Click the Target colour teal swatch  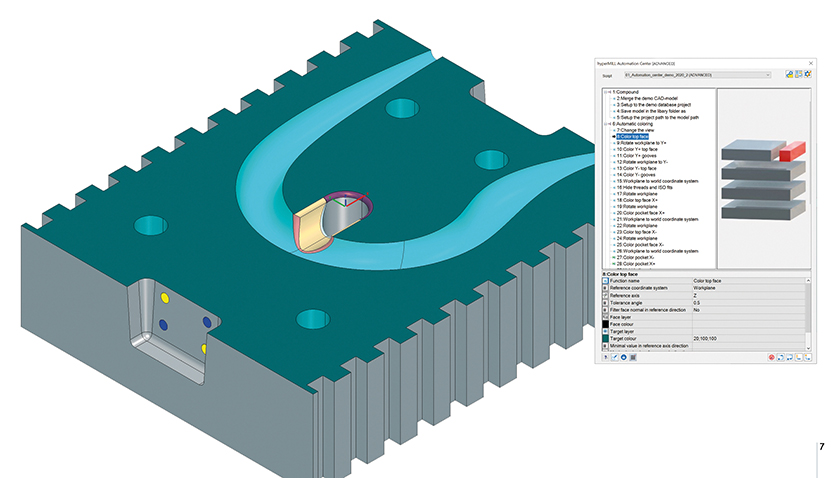point(605,339)
